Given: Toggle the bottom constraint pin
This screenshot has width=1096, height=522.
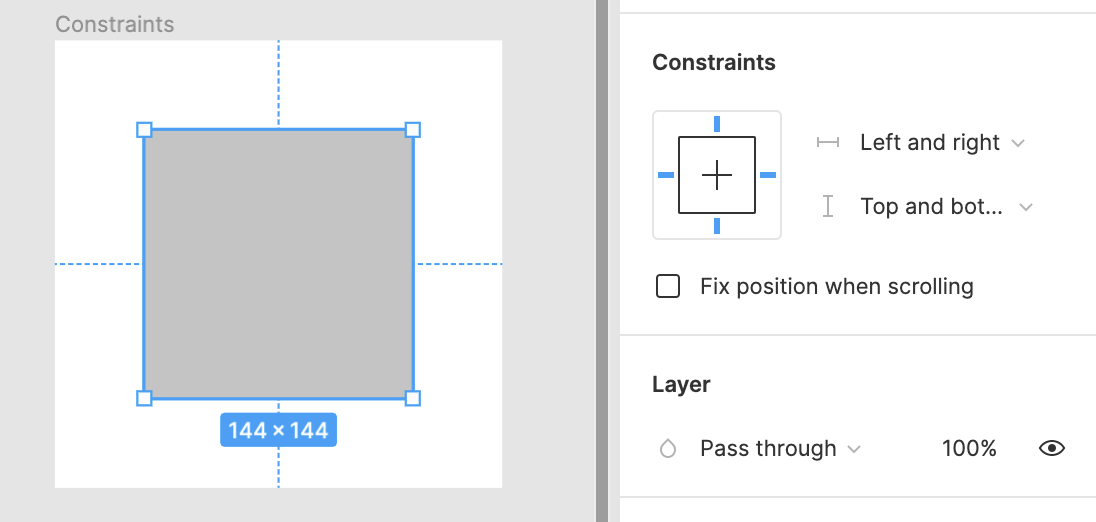Looking at the screenshot, I should (x=716, y=226).
